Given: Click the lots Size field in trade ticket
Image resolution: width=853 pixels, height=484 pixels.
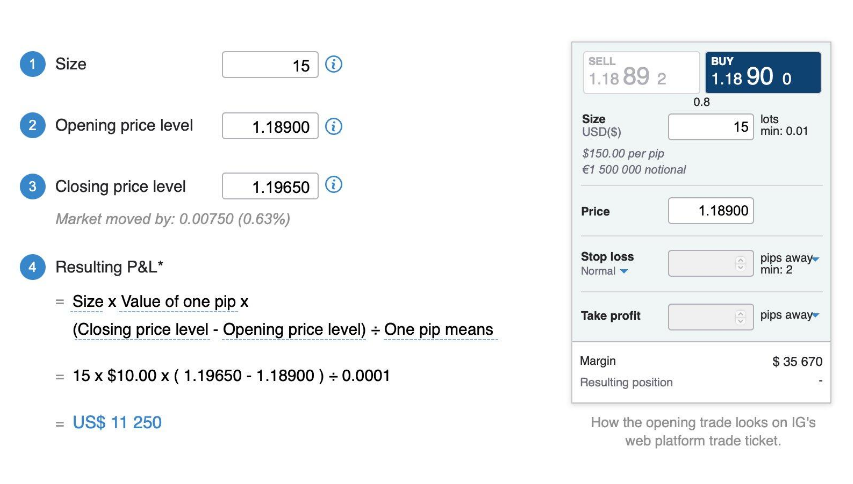Looking at the screenshot, I should coord(710,127).
